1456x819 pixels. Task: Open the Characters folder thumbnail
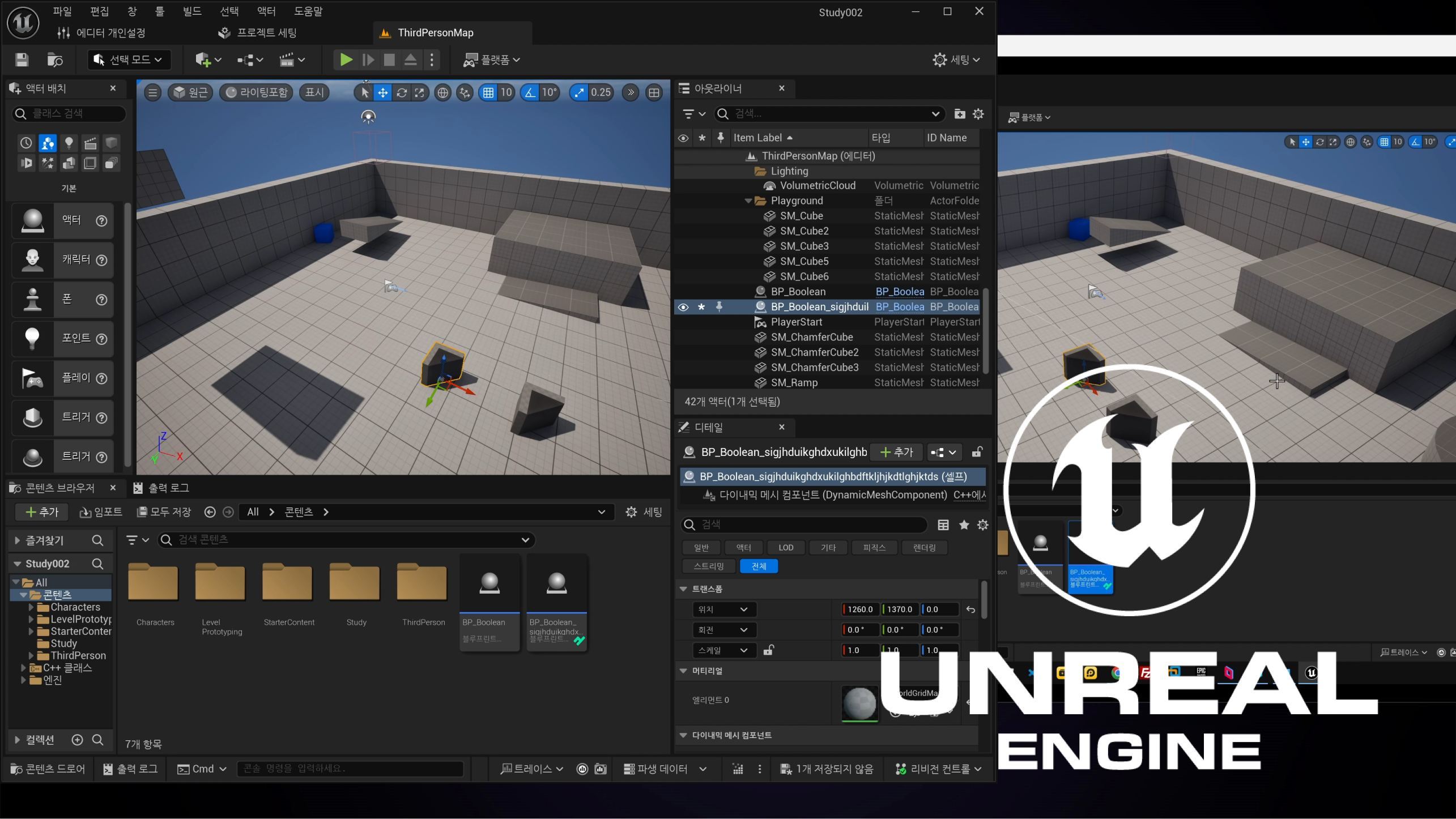pyautogui.click(x=154, y=582)
